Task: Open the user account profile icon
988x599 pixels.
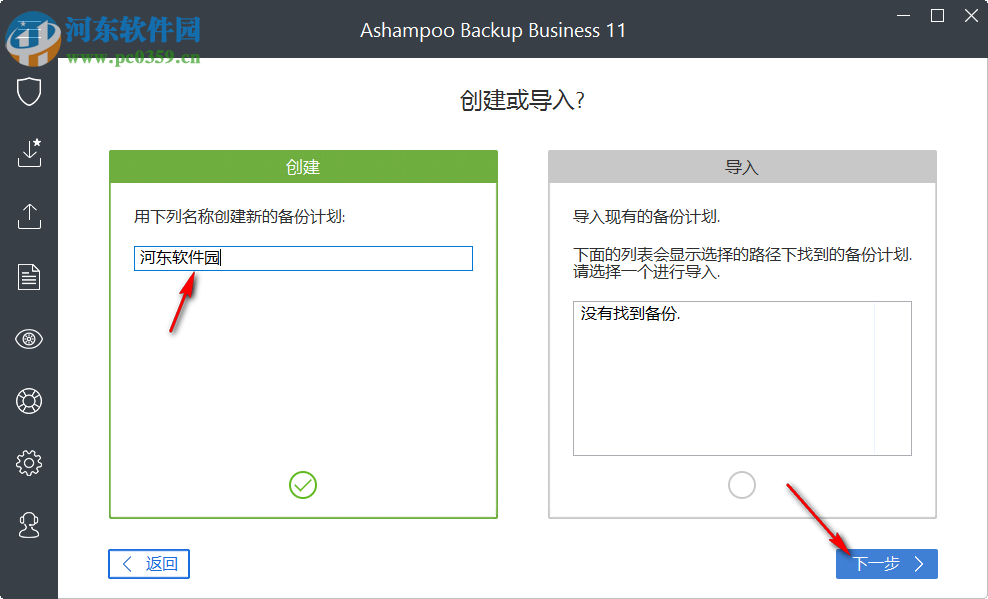Action: tap(29, 525)
